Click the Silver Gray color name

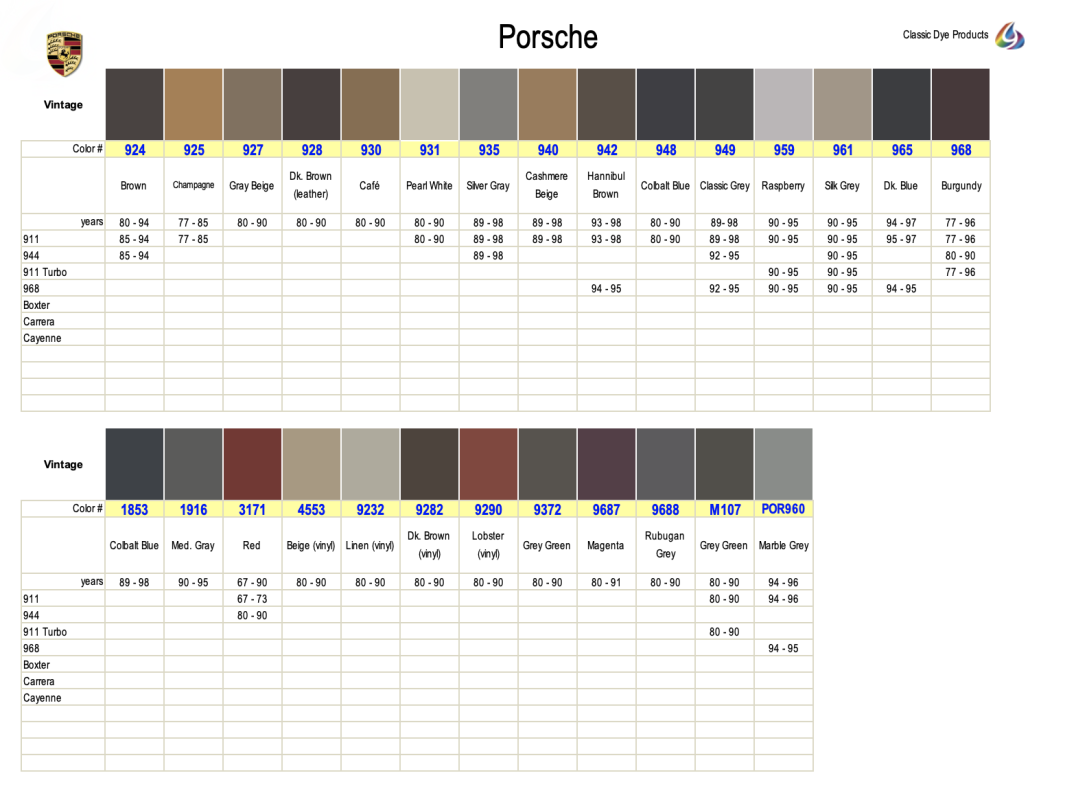[x=488, y=186]
